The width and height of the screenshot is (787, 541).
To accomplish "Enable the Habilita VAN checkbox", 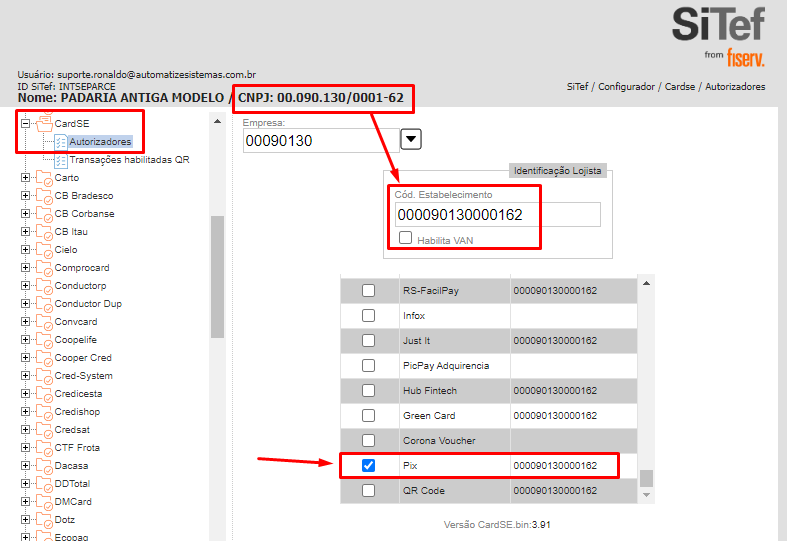I will [405, 237].
